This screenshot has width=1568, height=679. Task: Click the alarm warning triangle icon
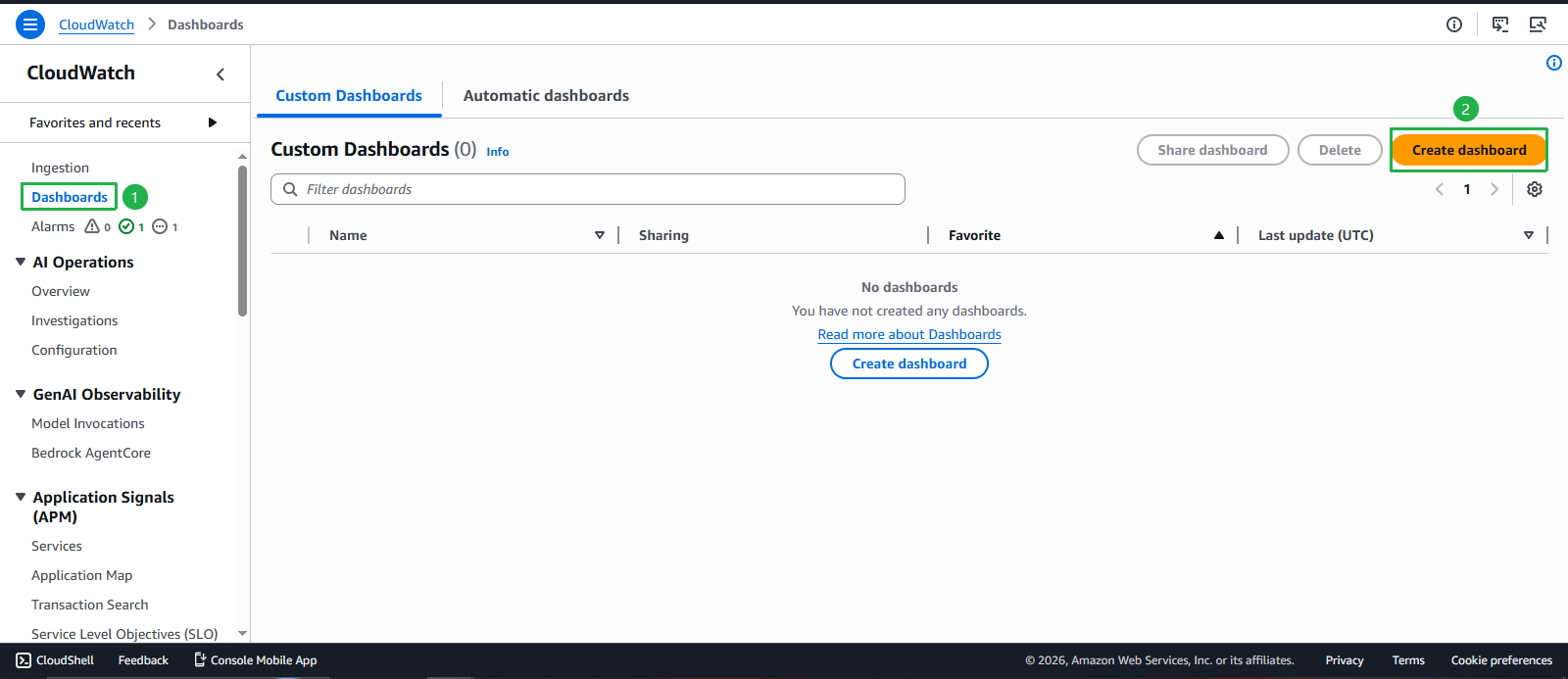(x=92, y=226)
